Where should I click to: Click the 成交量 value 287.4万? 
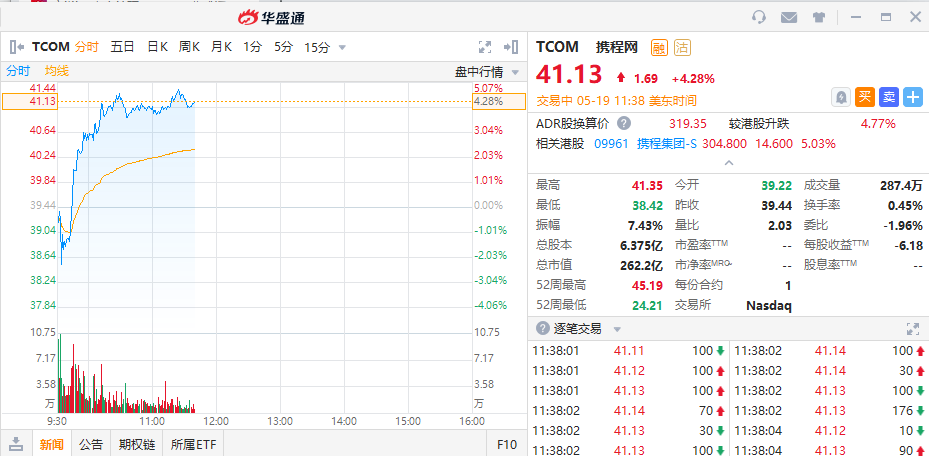[901, 186]
